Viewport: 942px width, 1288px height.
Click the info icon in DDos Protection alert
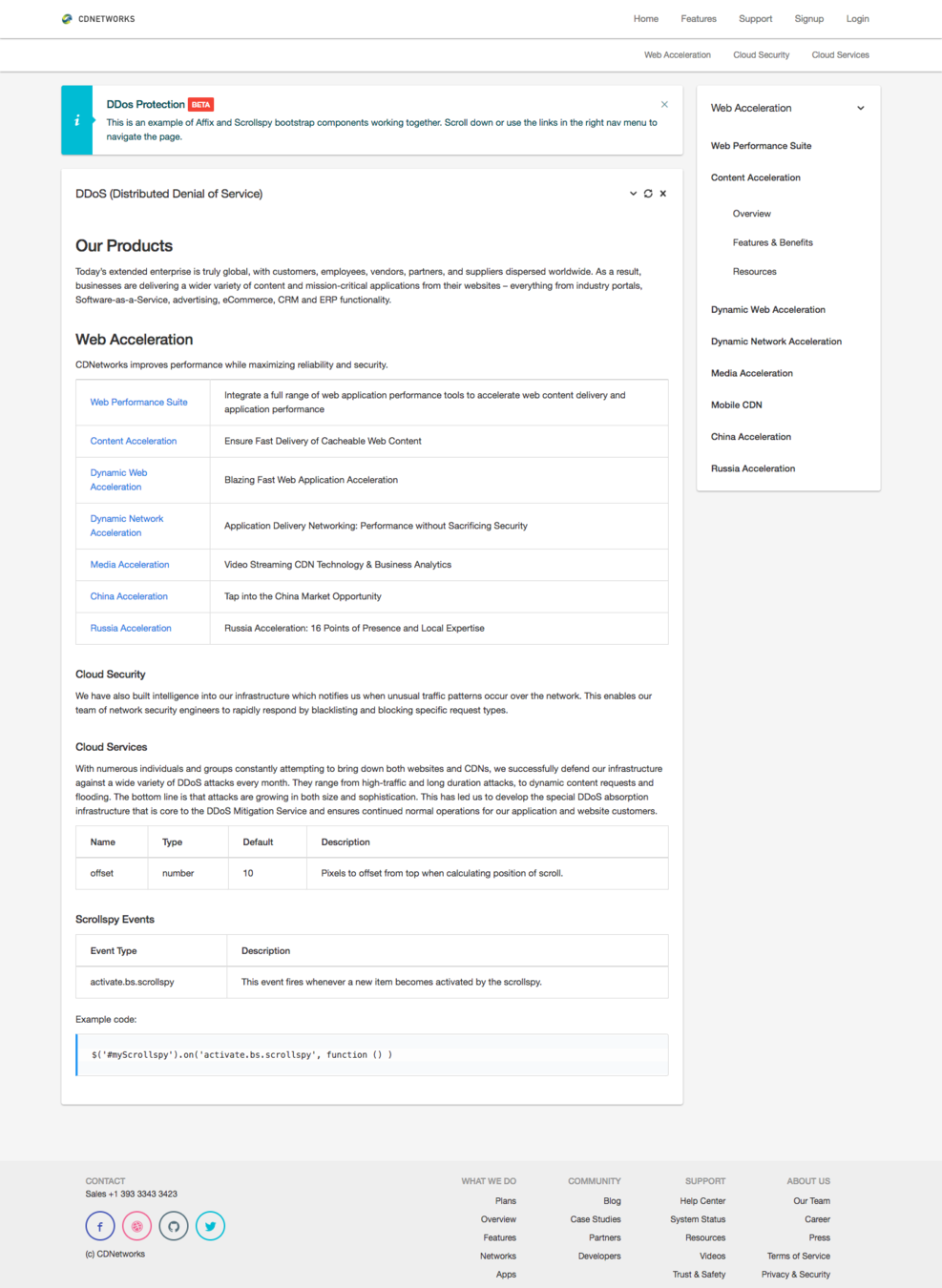[x=77, y=120]
